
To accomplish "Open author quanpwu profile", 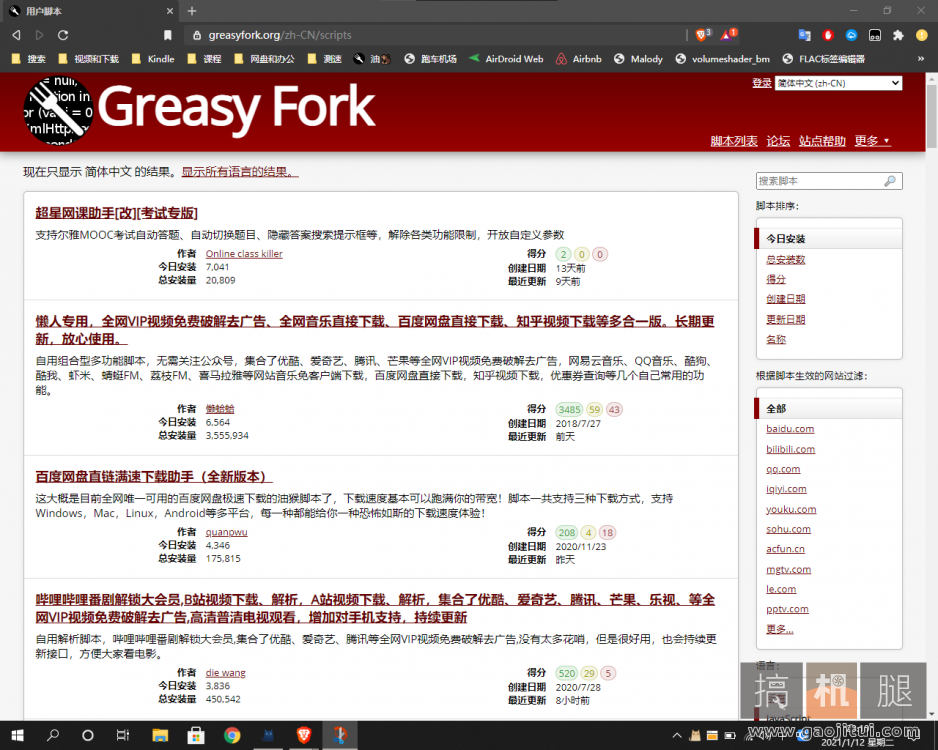I will point(226,532).
